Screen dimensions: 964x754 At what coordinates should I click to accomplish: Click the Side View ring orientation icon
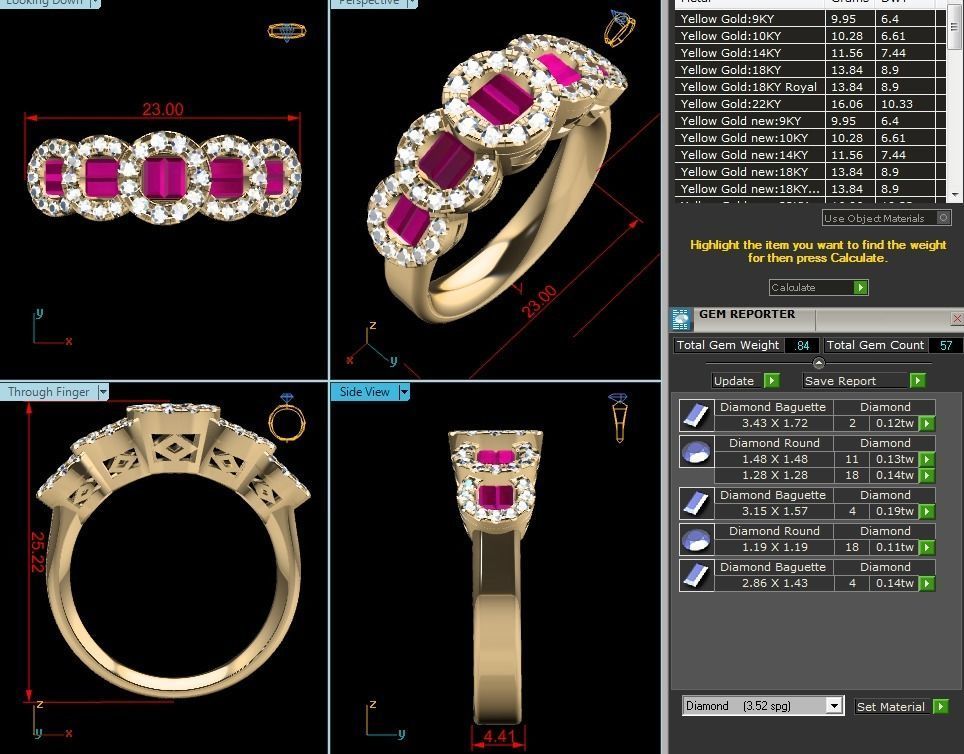point(618,418)
